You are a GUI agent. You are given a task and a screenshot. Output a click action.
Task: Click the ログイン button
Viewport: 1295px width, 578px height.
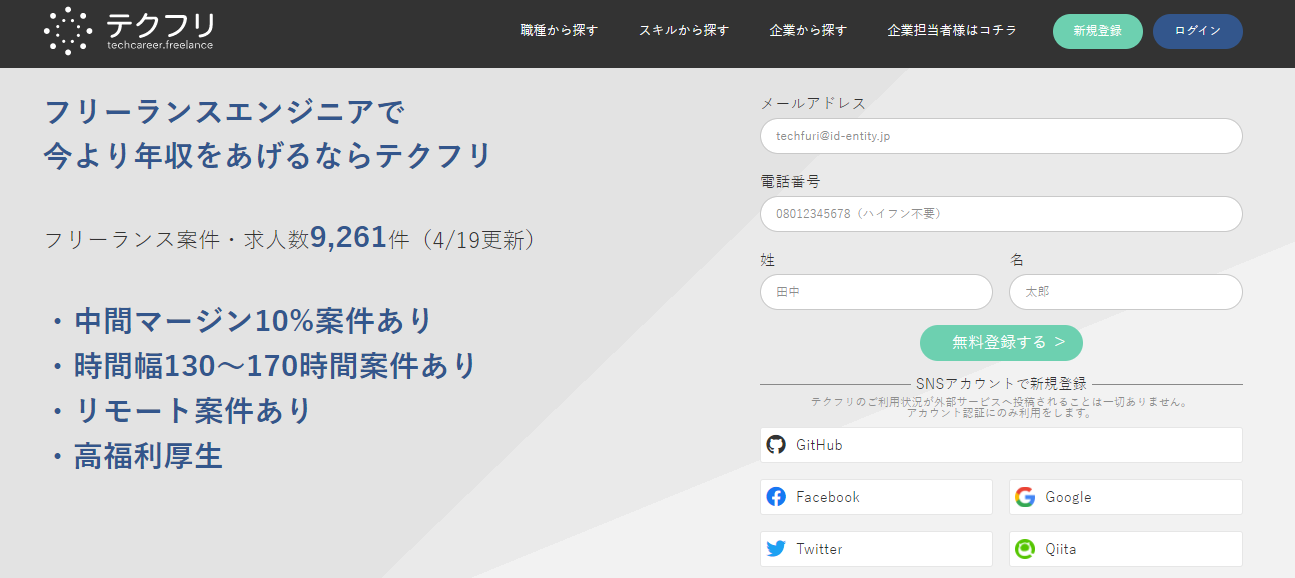(x=1198, y=31)
